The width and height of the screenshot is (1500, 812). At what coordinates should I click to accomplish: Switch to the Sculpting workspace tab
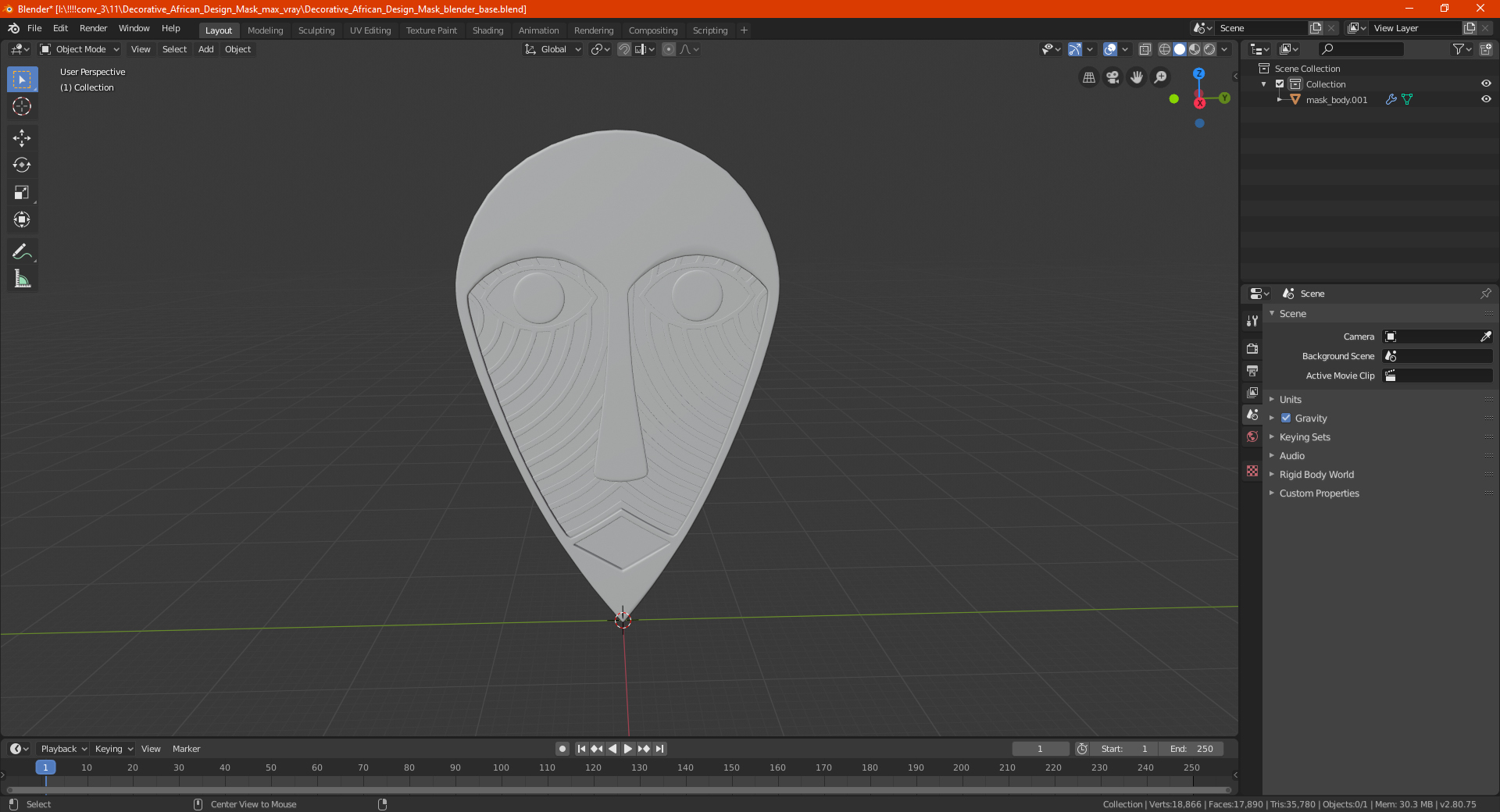[x=316, y=30]
